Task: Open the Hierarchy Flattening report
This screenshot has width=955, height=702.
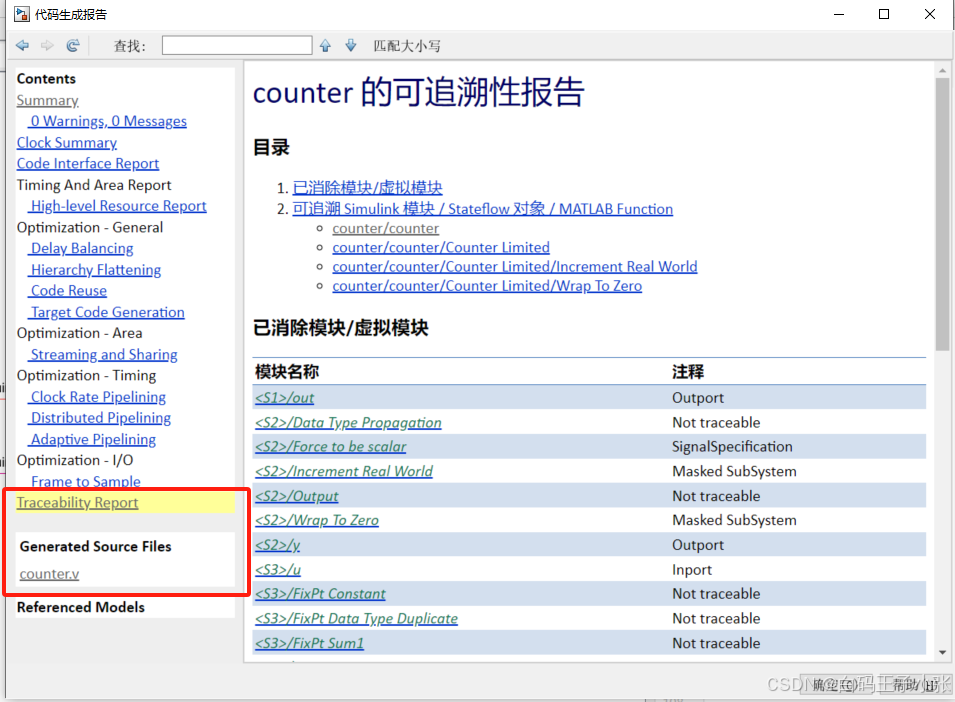Action: (96, 270)
